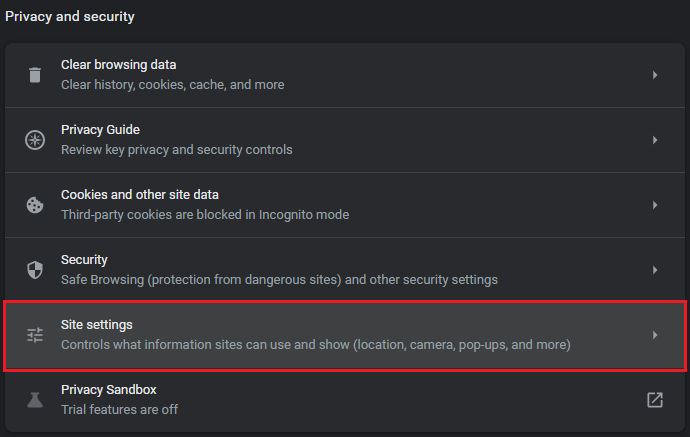This screenshot has width=690, height=437.
Task: Click the compass icon beside Privacy Guide
Action: pos(35,140)
